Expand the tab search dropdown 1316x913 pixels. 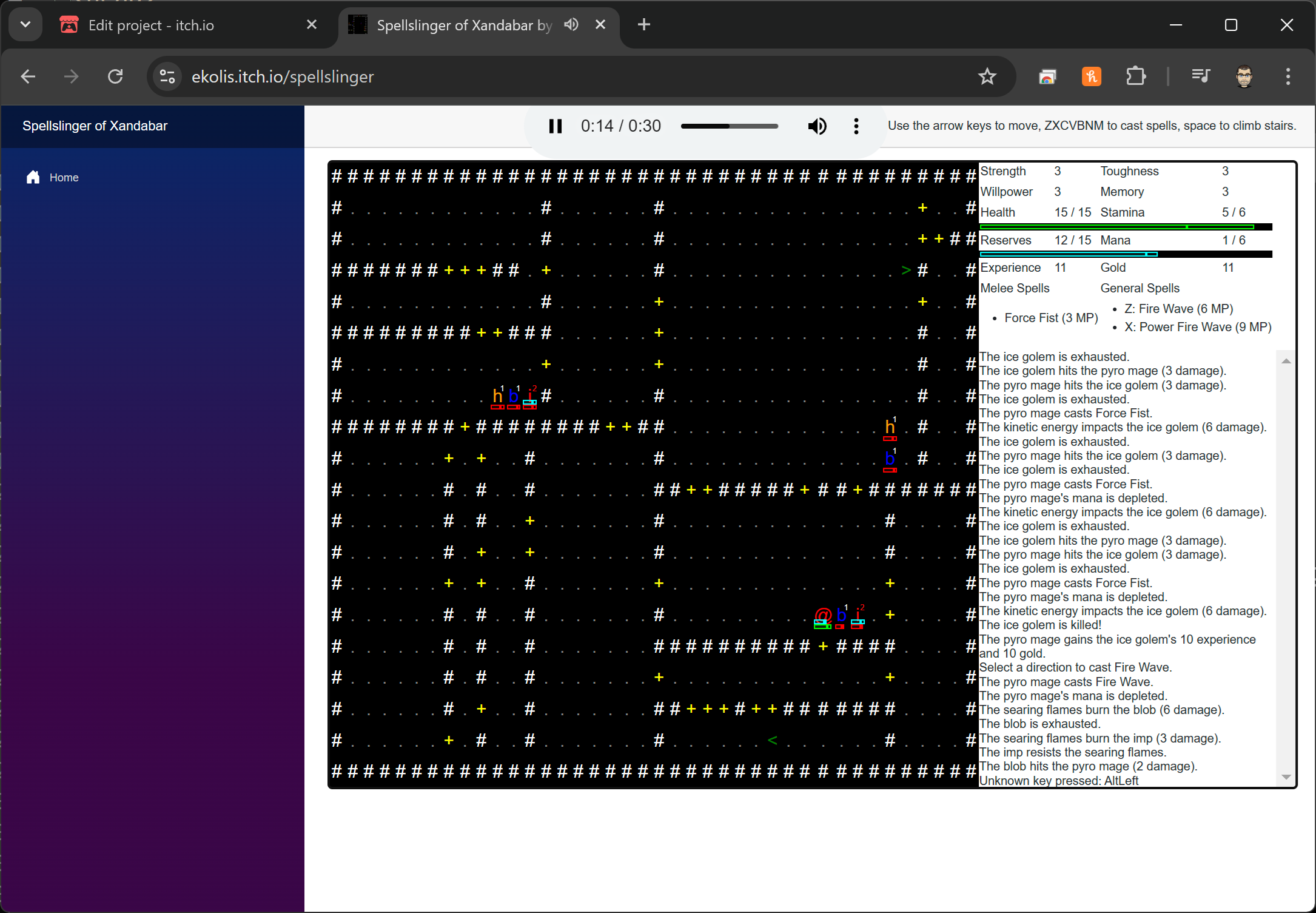[x=25, y=25]
